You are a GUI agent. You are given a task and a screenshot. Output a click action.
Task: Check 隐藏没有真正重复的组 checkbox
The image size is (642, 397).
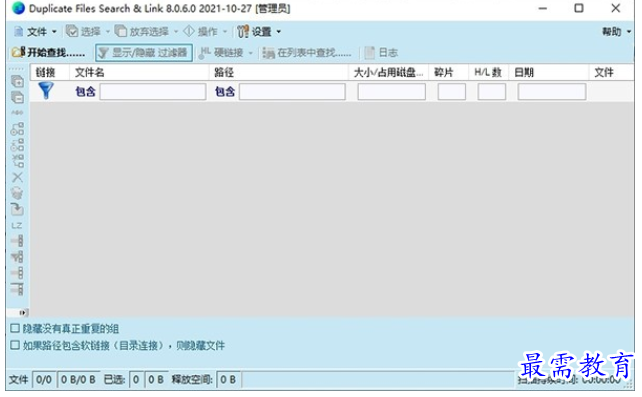pyautogui.click(x=15, y=328)
